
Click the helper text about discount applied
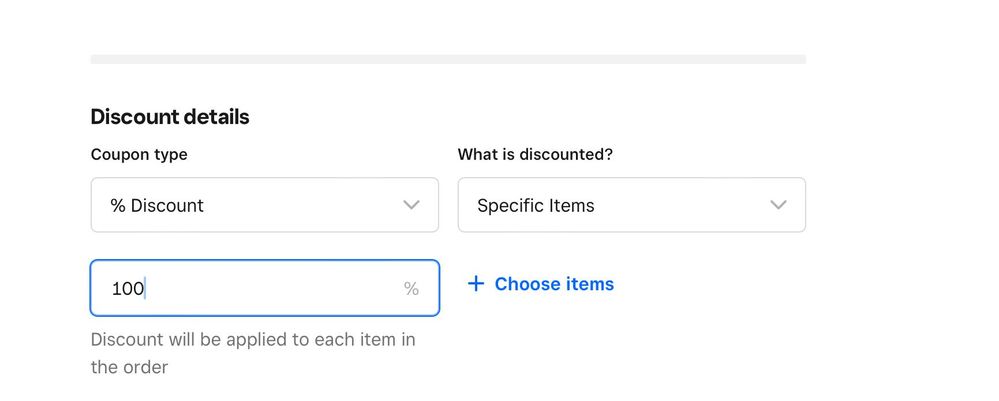(x=252, y=340)
